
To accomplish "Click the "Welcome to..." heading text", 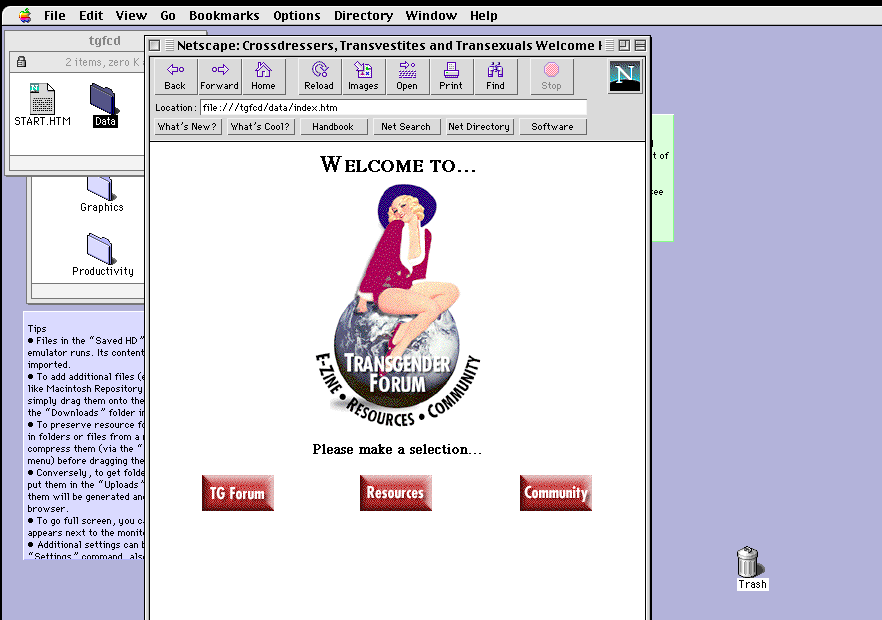I will click(x=398, y=164).
